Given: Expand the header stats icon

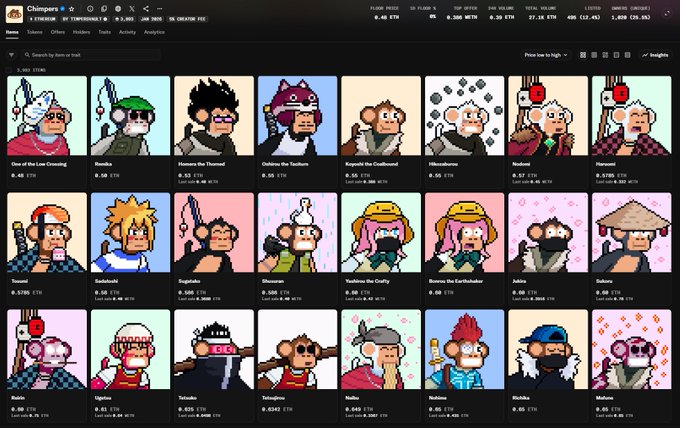Looking at the screenshot, I should point(667,13).
